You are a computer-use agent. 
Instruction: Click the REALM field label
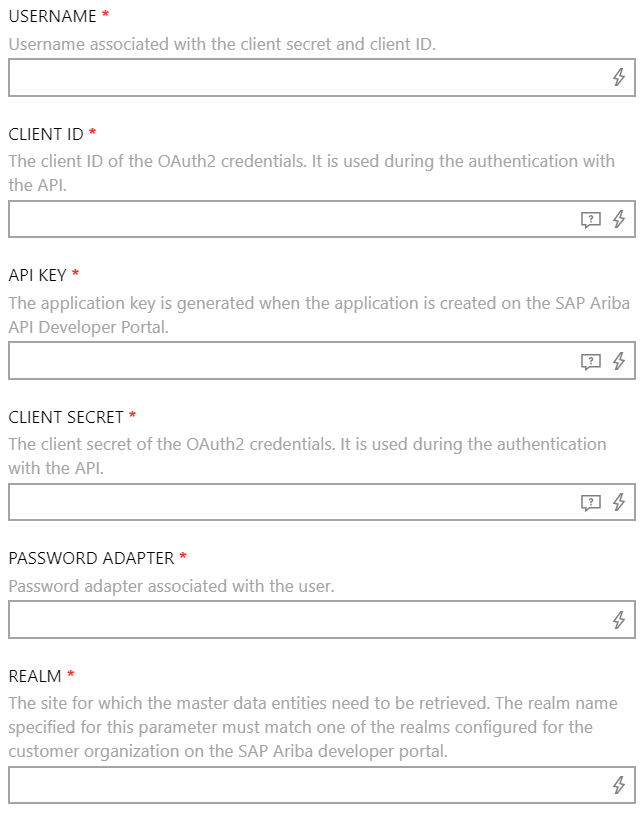pyautogui.click(x=35, y=676)
